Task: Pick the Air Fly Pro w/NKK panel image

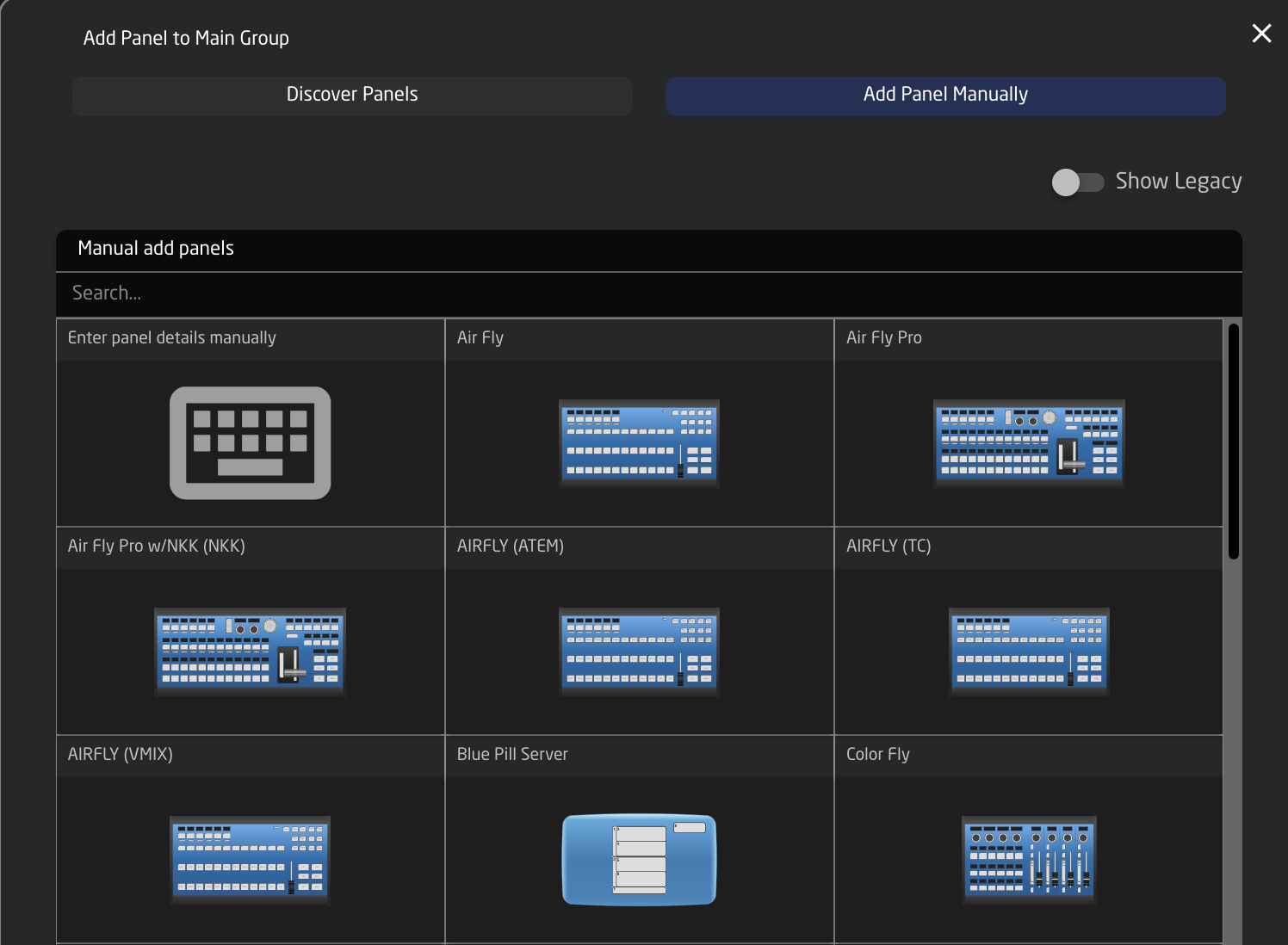Action: (x=250, y=652)
